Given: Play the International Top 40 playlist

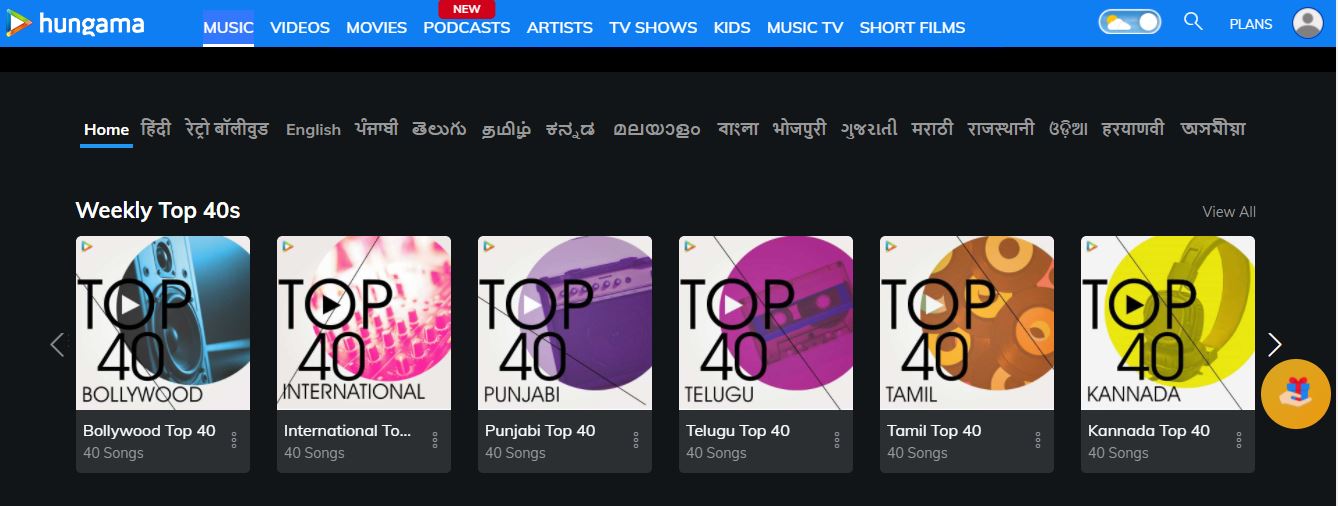Looking at the screenshot, I should click(x=331, y=305).
